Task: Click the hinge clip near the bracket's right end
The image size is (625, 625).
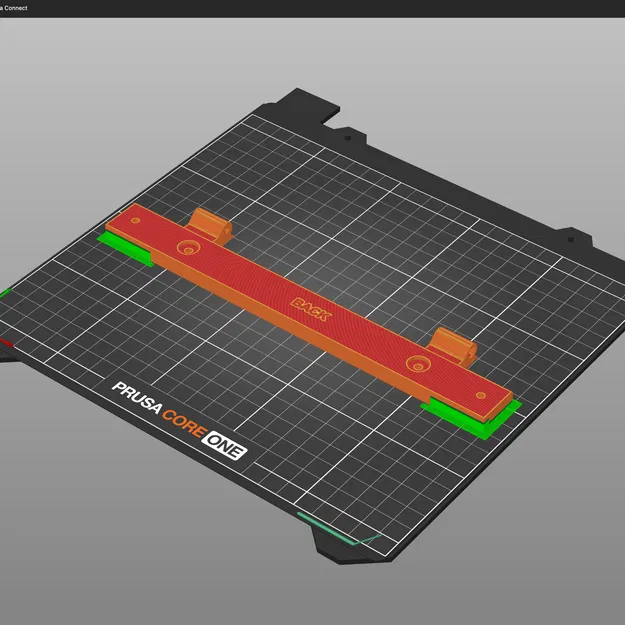Action: pyautogui.click(x=454, y=346)
